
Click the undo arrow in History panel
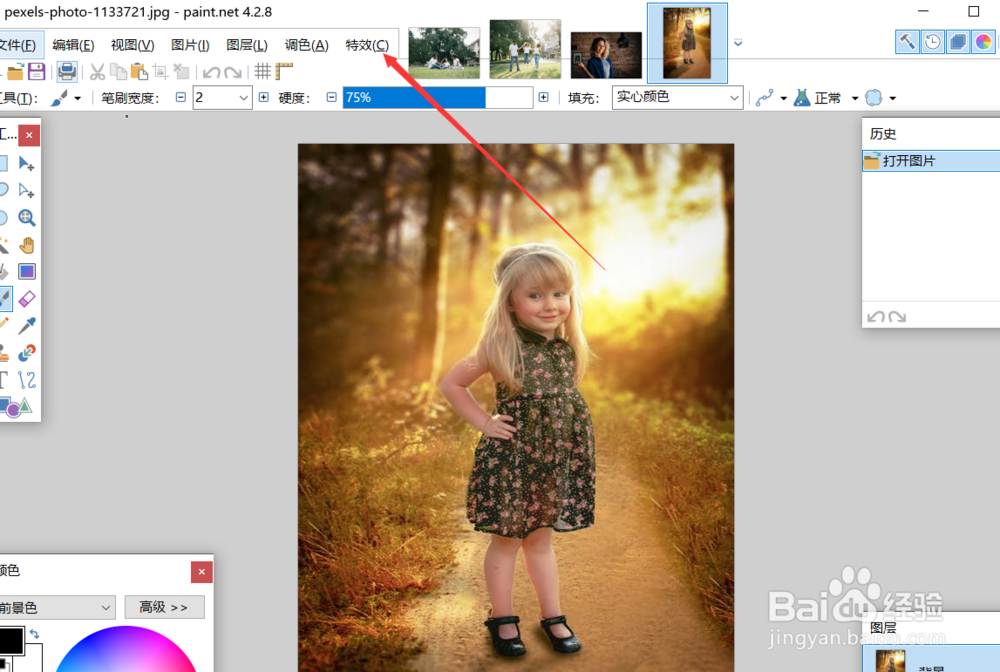[x=876, y=317]
